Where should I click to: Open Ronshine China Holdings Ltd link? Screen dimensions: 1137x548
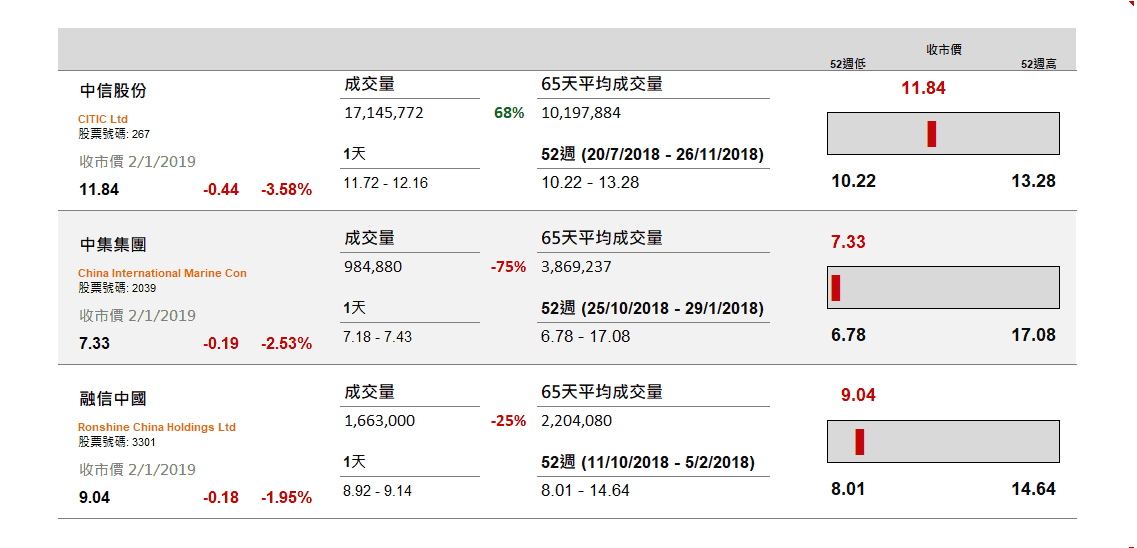[157, 427]
